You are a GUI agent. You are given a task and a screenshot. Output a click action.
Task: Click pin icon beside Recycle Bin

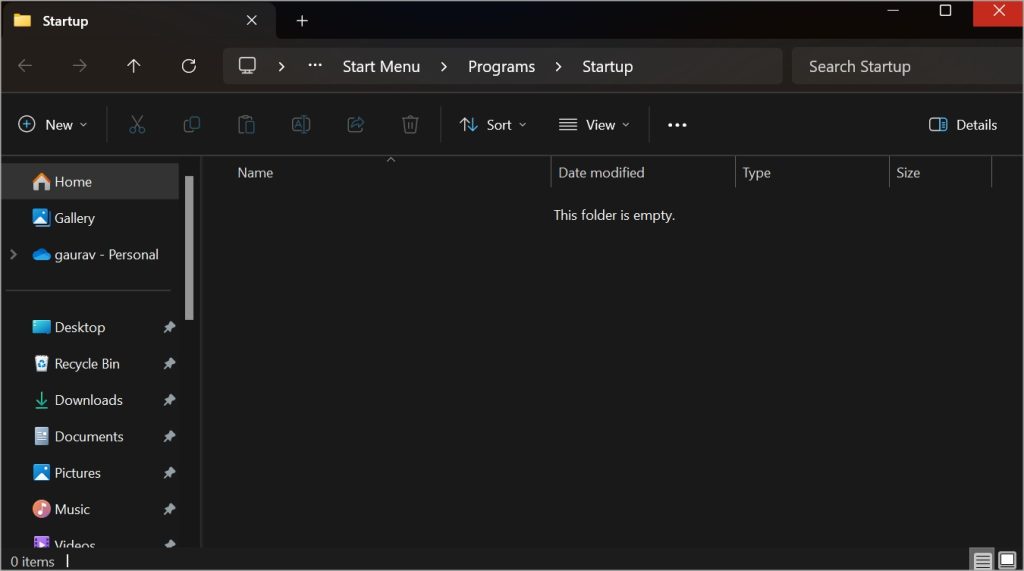tap(169, 364)
